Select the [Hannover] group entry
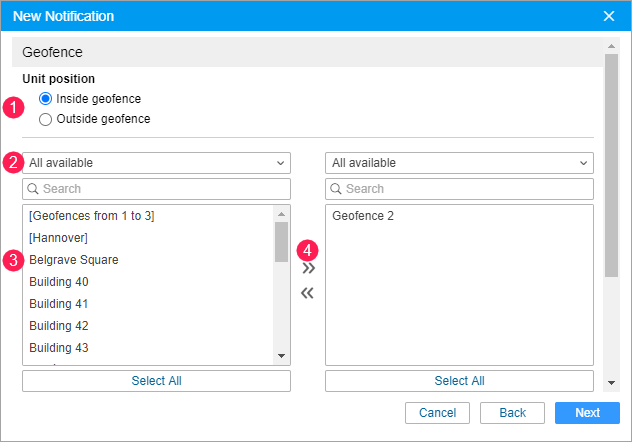This screenshot has width=632, height=442. click(x=59, y=238)
